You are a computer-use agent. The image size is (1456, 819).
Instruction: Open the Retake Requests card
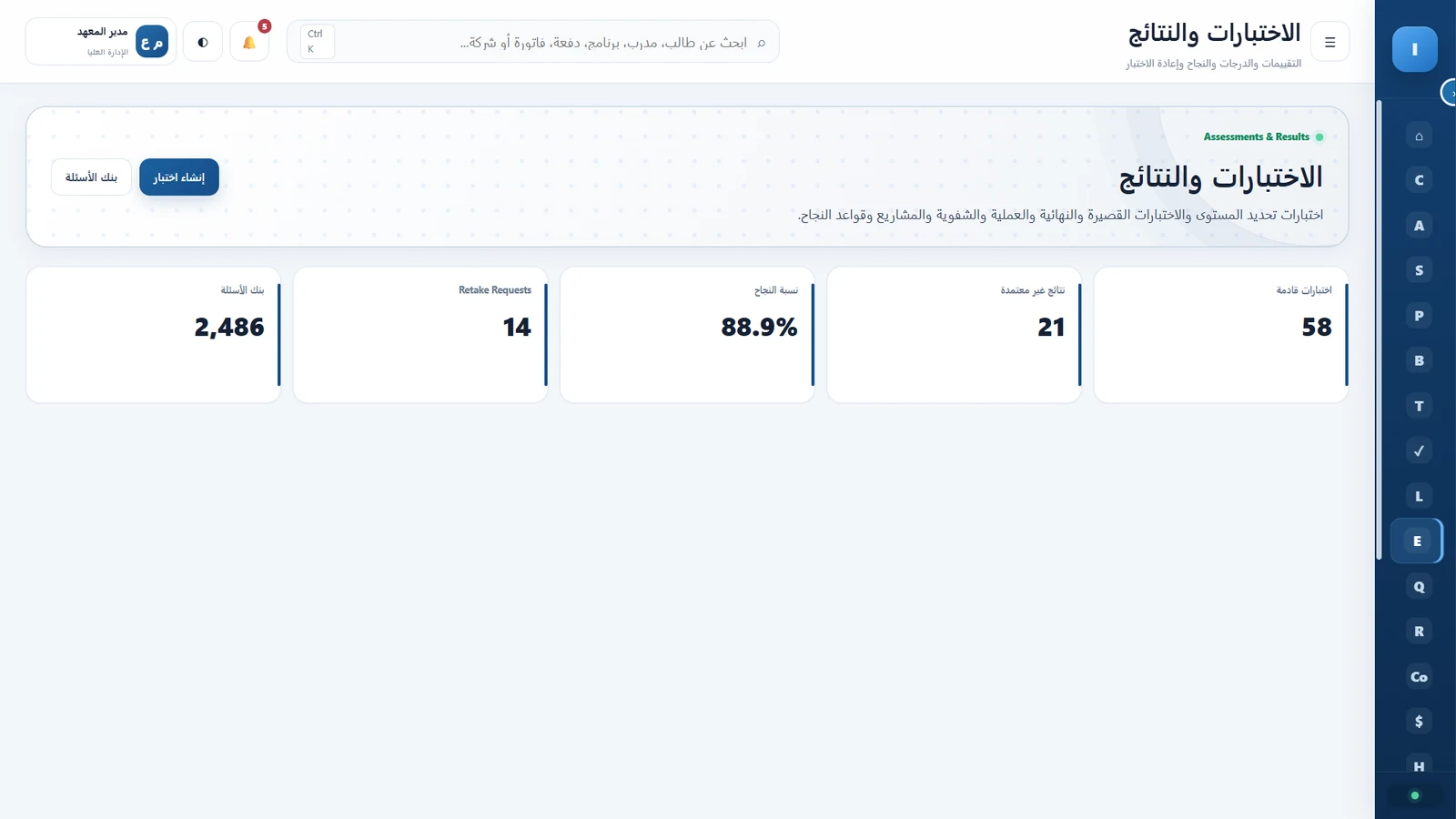[x=420, y=335]
